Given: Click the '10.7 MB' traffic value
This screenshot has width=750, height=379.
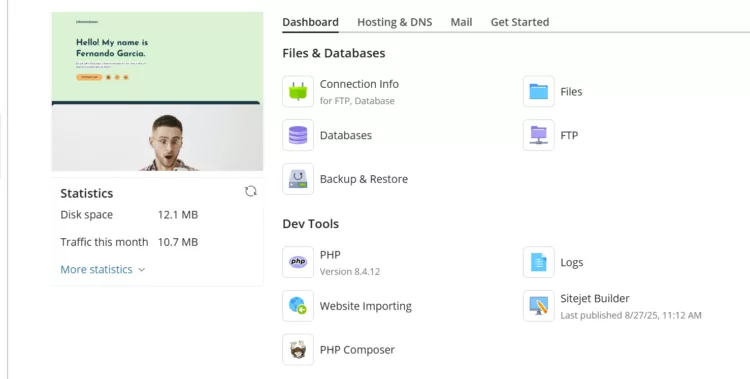Looking at the screenshot, I should [x=178, y=242].
